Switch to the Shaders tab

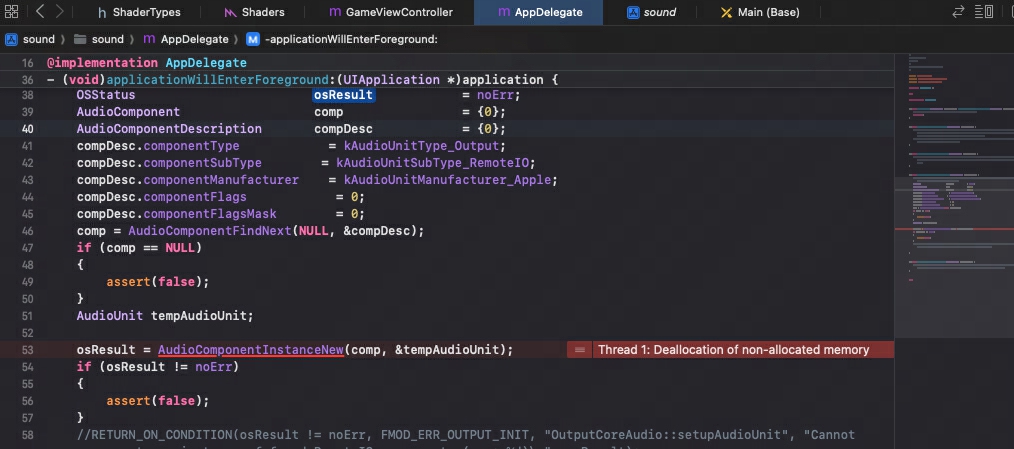pos(255,12)
